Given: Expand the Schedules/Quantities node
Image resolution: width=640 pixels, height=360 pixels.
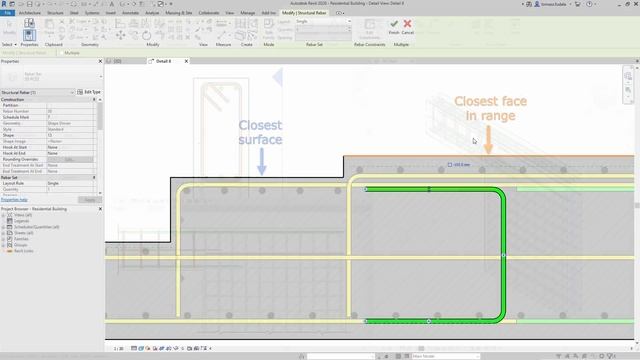Looking at the screenshot, I should point(4,227).
